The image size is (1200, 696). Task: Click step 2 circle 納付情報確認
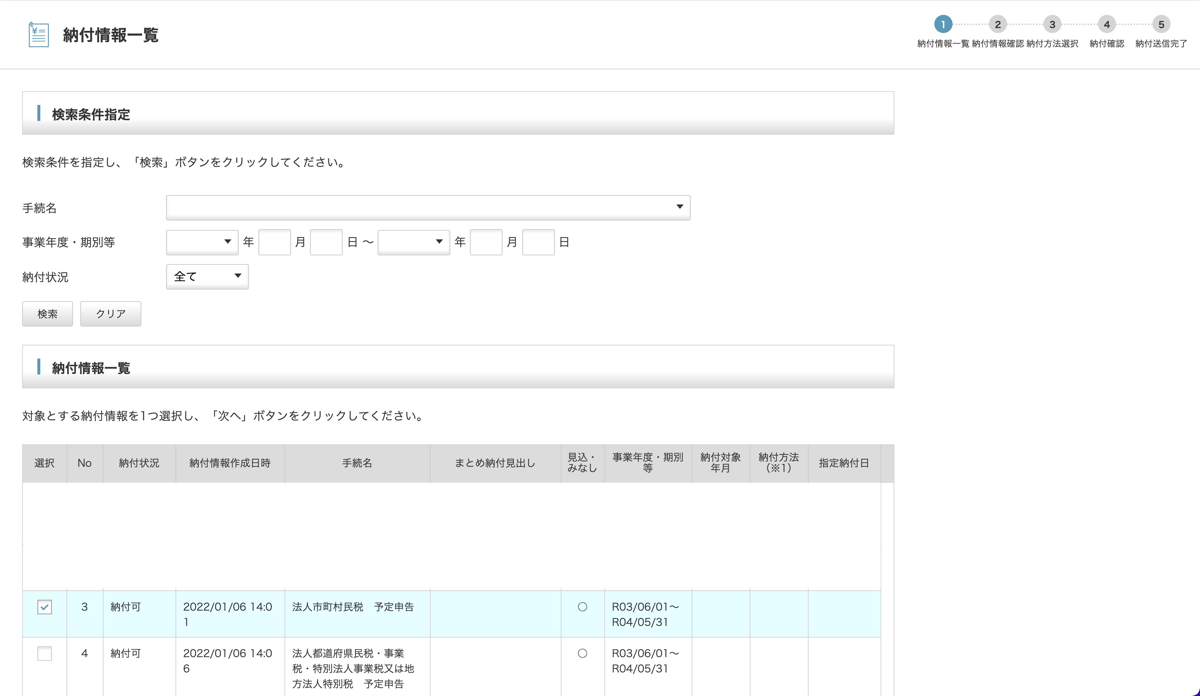click(x=997, y=24)
